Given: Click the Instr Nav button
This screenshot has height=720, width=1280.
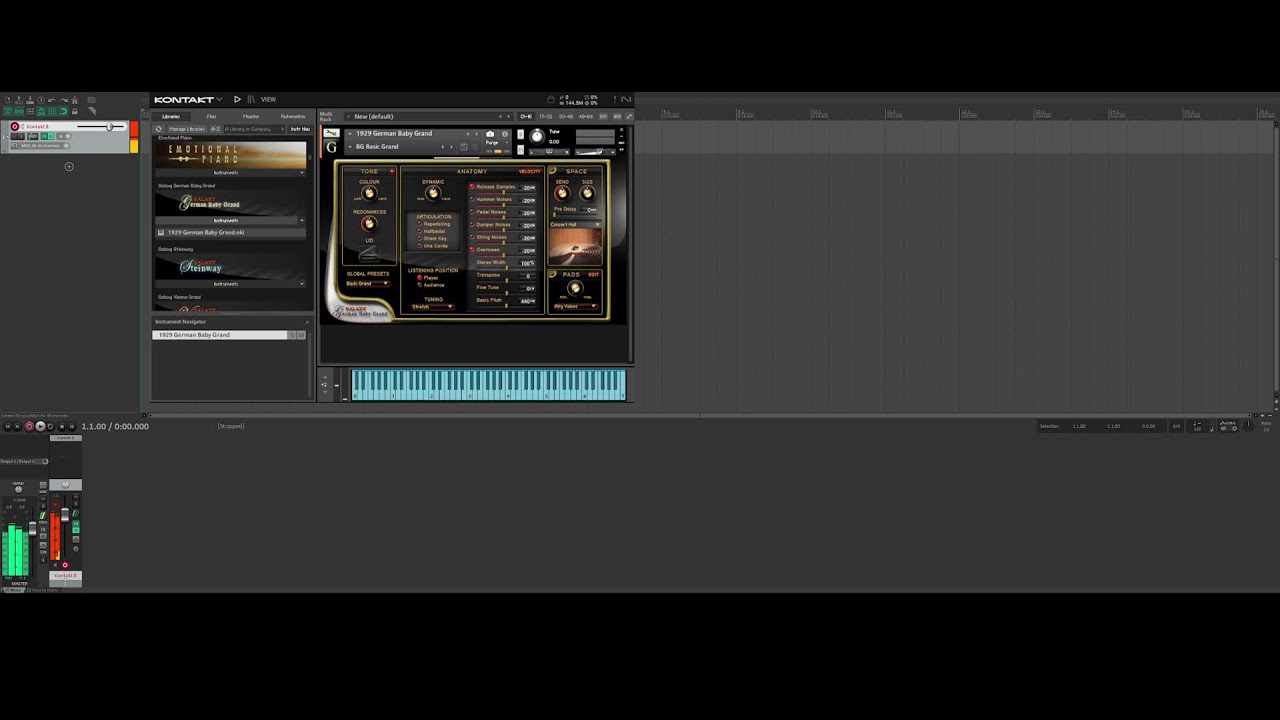Looking at the screenshot, I should [300, 129].
